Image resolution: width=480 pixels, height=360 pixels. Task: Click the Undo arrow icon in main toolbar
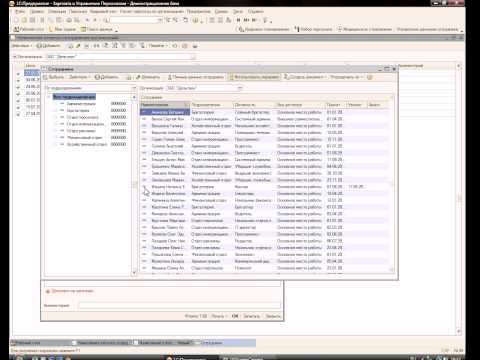pos(87,20)
